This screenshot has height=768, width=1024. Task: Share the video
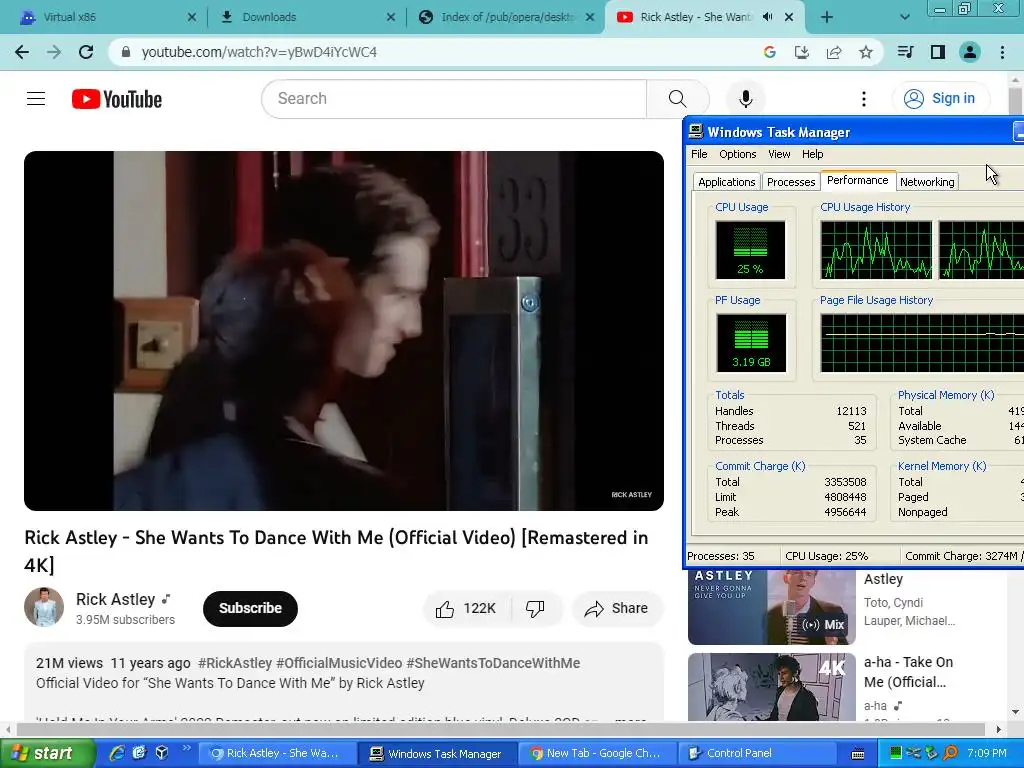tap(617, 609)
